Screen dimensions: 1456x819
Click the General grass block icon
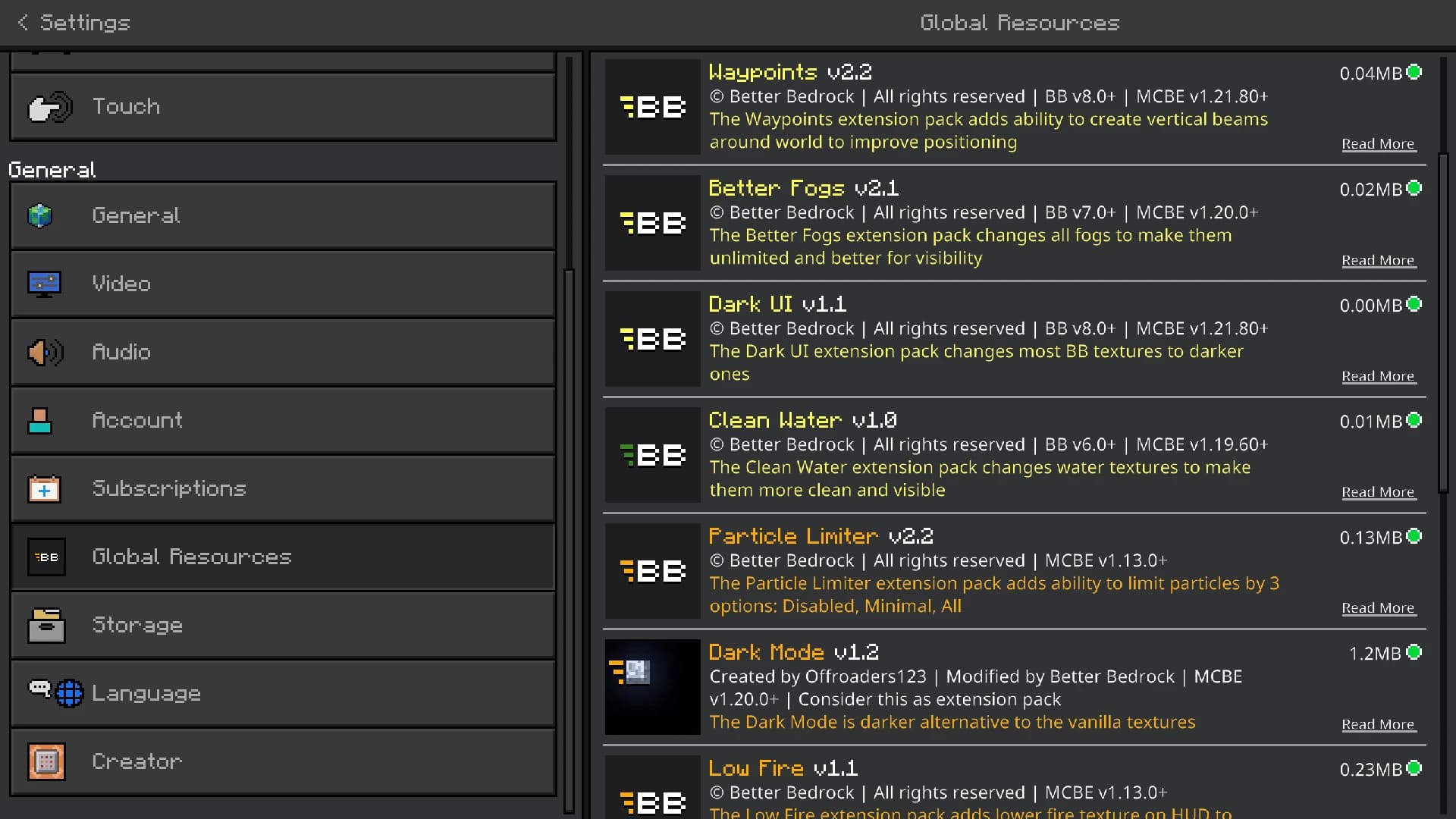click(x=40, y=216)
